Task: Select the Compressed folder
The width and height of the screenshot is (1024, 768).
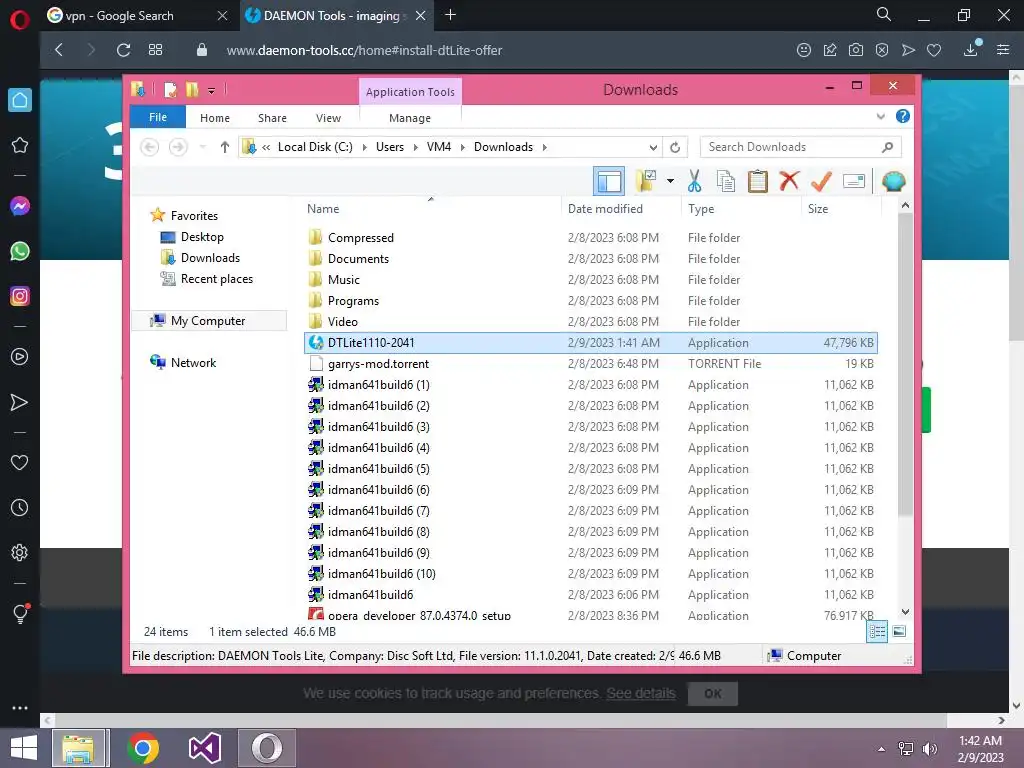Action: (x=591, y=238)
